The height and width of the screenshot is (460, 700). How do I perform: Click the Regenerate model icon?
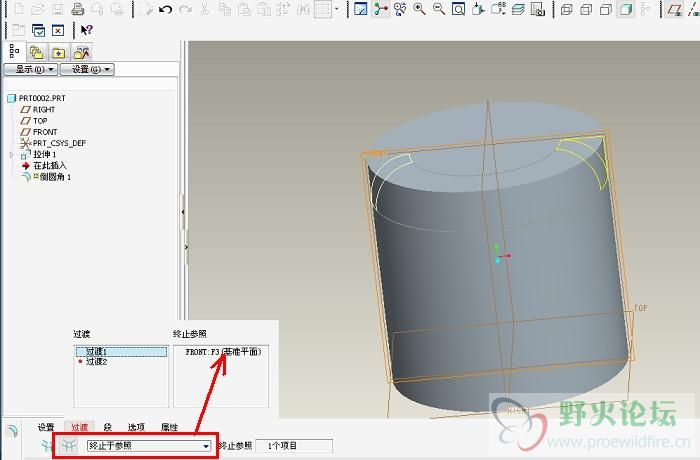coord(283,8)
